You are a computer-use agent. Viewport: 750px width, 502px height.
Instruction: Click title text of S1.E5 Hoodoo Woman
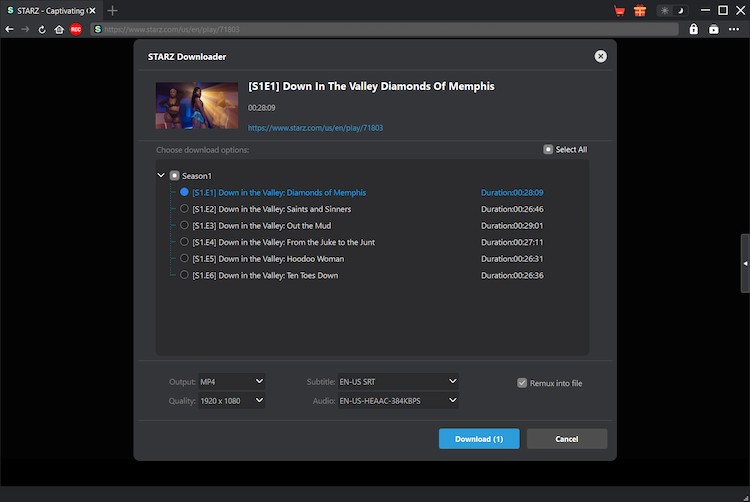pyautogui.click(x=268, y=259)
